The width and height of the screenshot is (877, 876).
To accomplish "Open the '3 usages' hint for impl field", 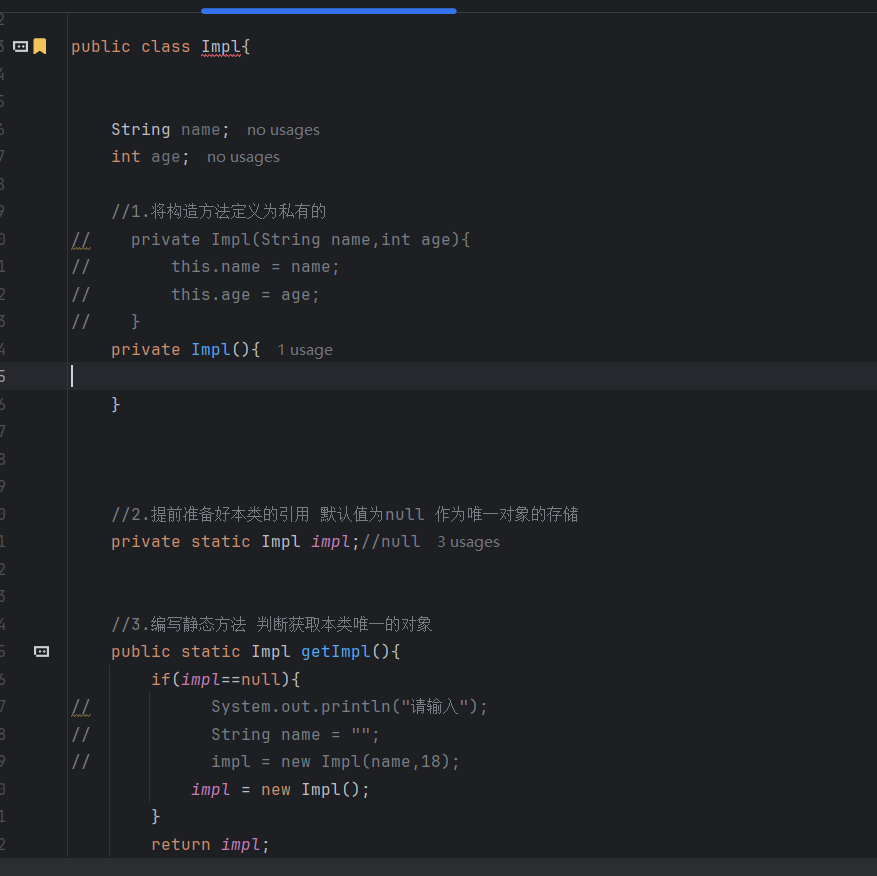I will pos(468,542).
